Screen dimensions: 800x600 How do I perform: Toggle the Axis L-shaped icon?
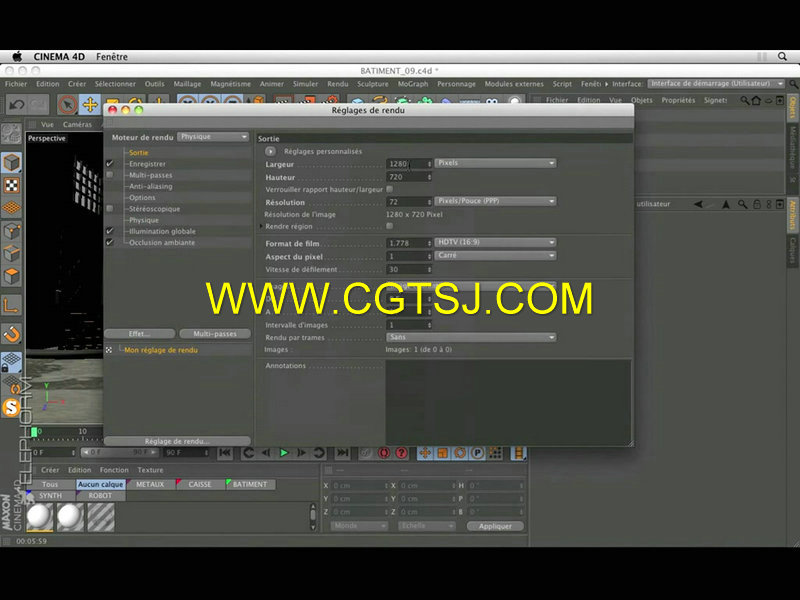(11, 305)
